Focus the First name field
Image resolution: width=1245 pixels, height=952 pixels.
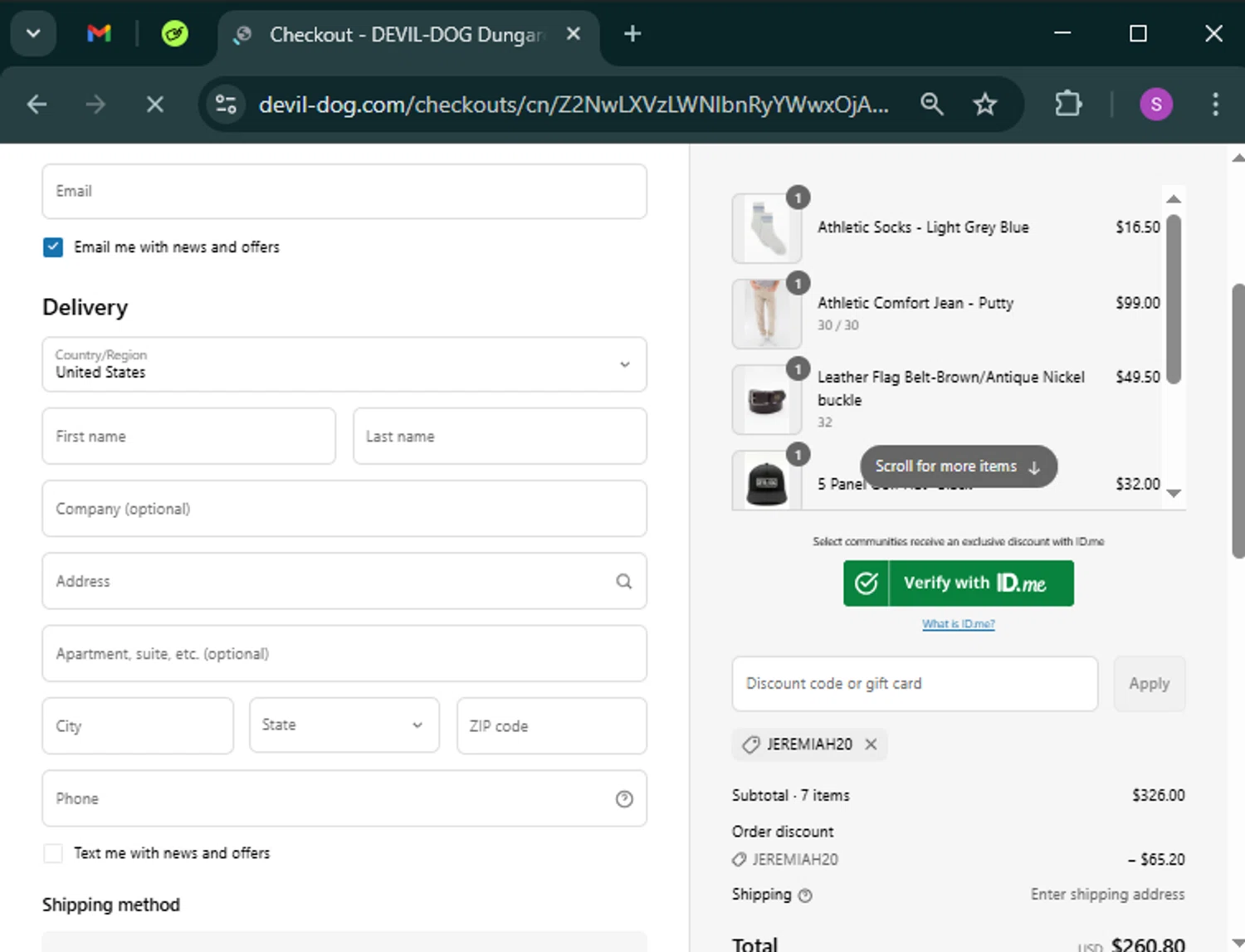(189, 436)
